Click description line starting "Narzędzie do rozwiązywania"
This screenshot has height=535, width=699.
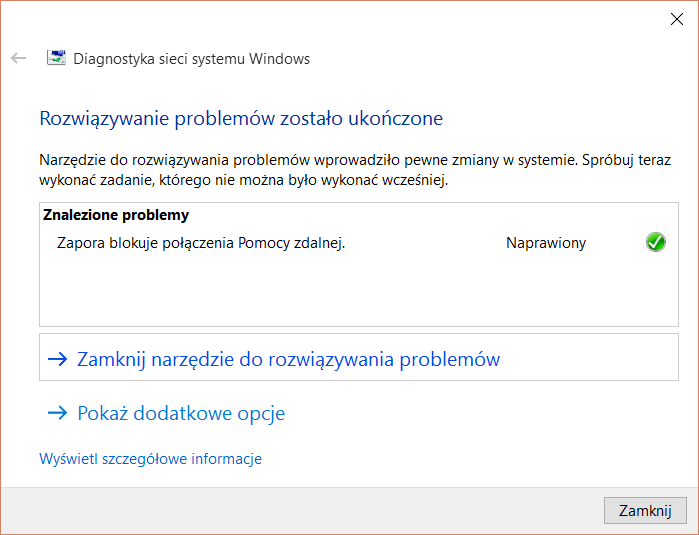354,160
